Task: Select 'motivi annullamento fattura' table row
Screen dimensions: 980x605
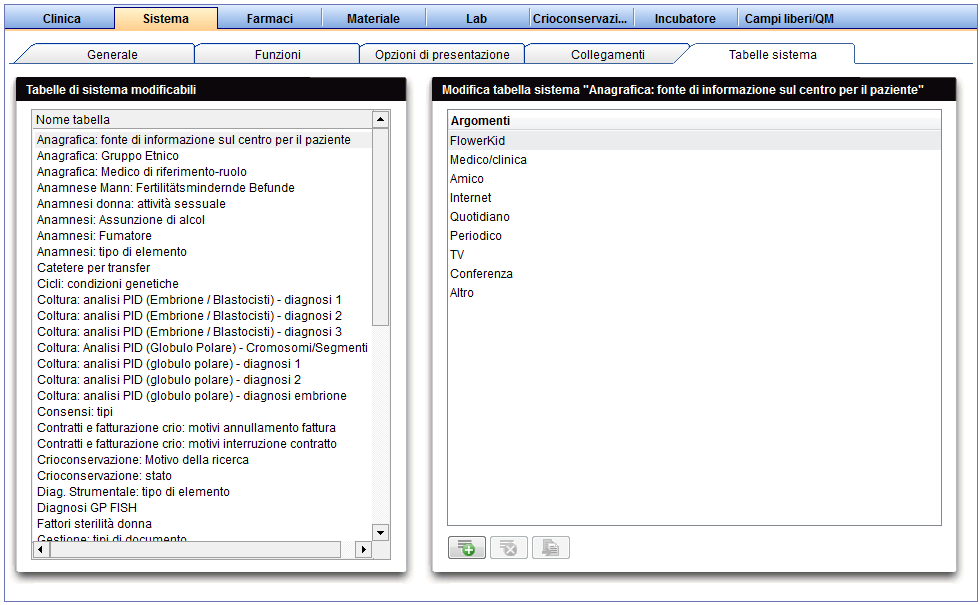Action: pyautogui.click(x=202, y=428)
